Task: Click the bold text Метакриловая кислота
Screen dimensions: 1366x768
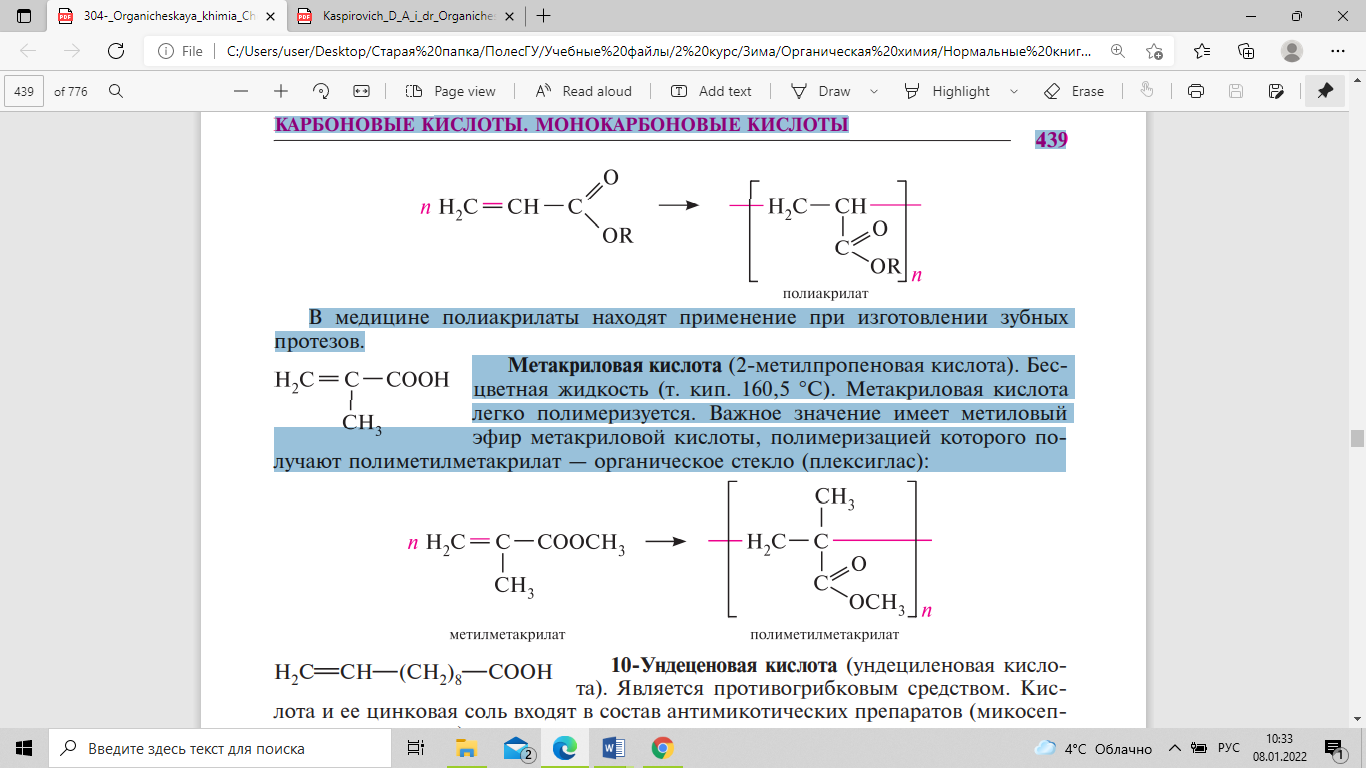Action: [x=616, y=364]
